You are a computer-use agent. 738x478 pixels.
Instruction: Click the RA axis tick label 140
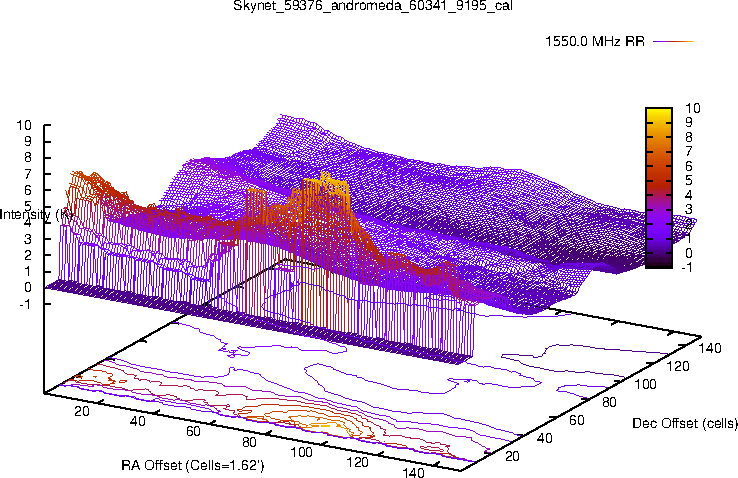(413, 472)
